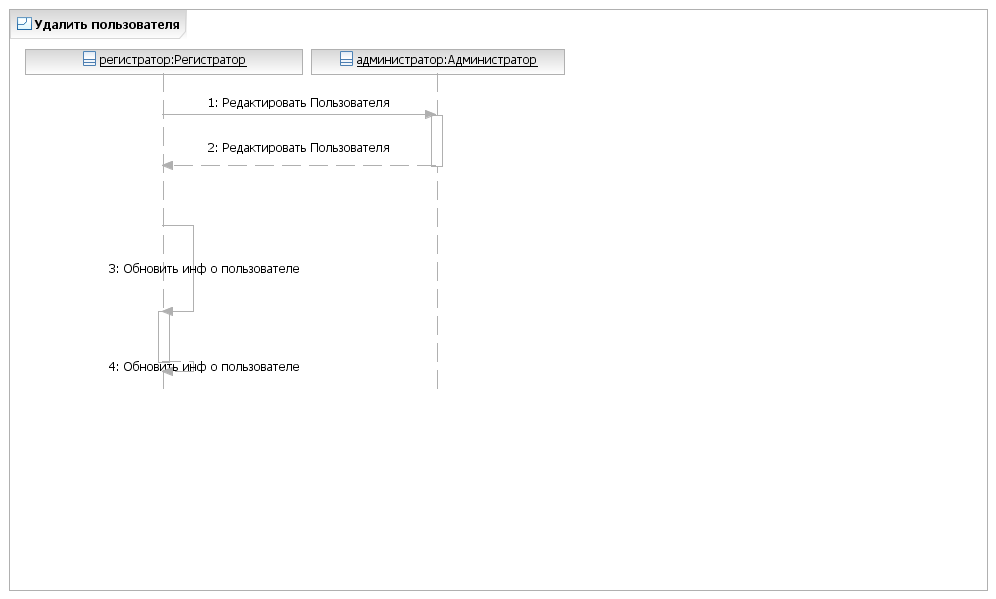
Task: Select return message 2: Редактировать Пользователя
Action: point(299,148)
